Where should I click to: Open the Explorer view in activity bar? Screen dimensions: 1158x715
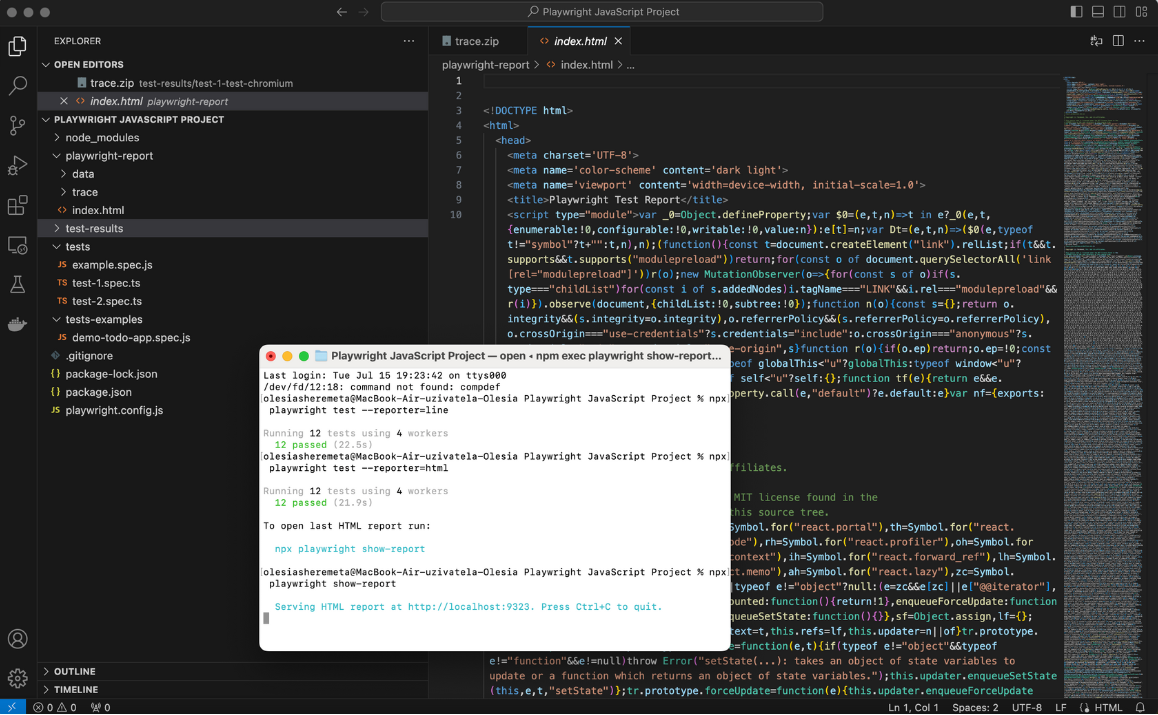point(17,46)
